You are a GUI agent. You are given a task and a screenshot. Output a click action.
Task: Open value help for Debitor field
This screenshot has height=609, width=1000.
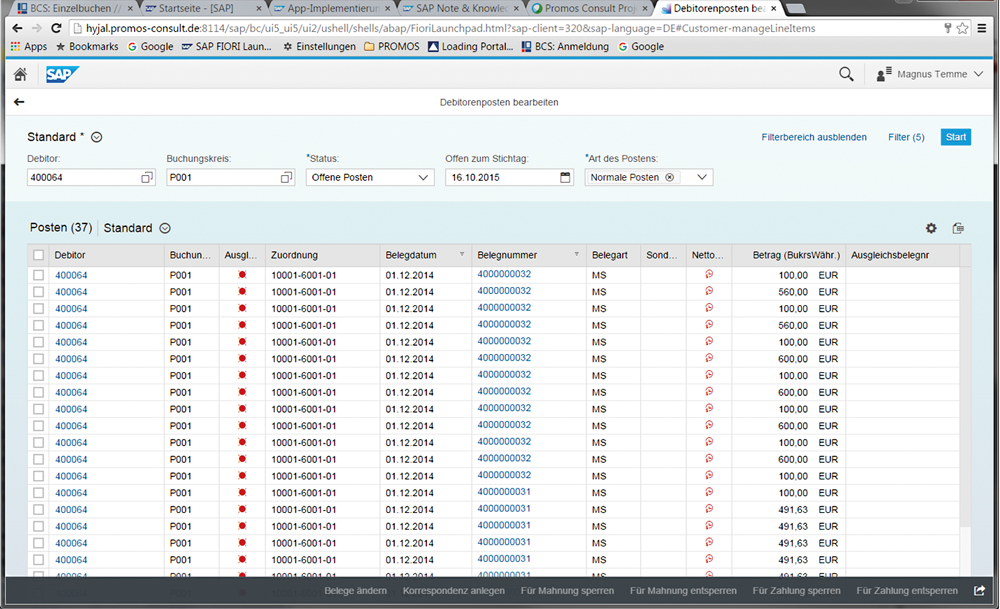tap(147, 177)
